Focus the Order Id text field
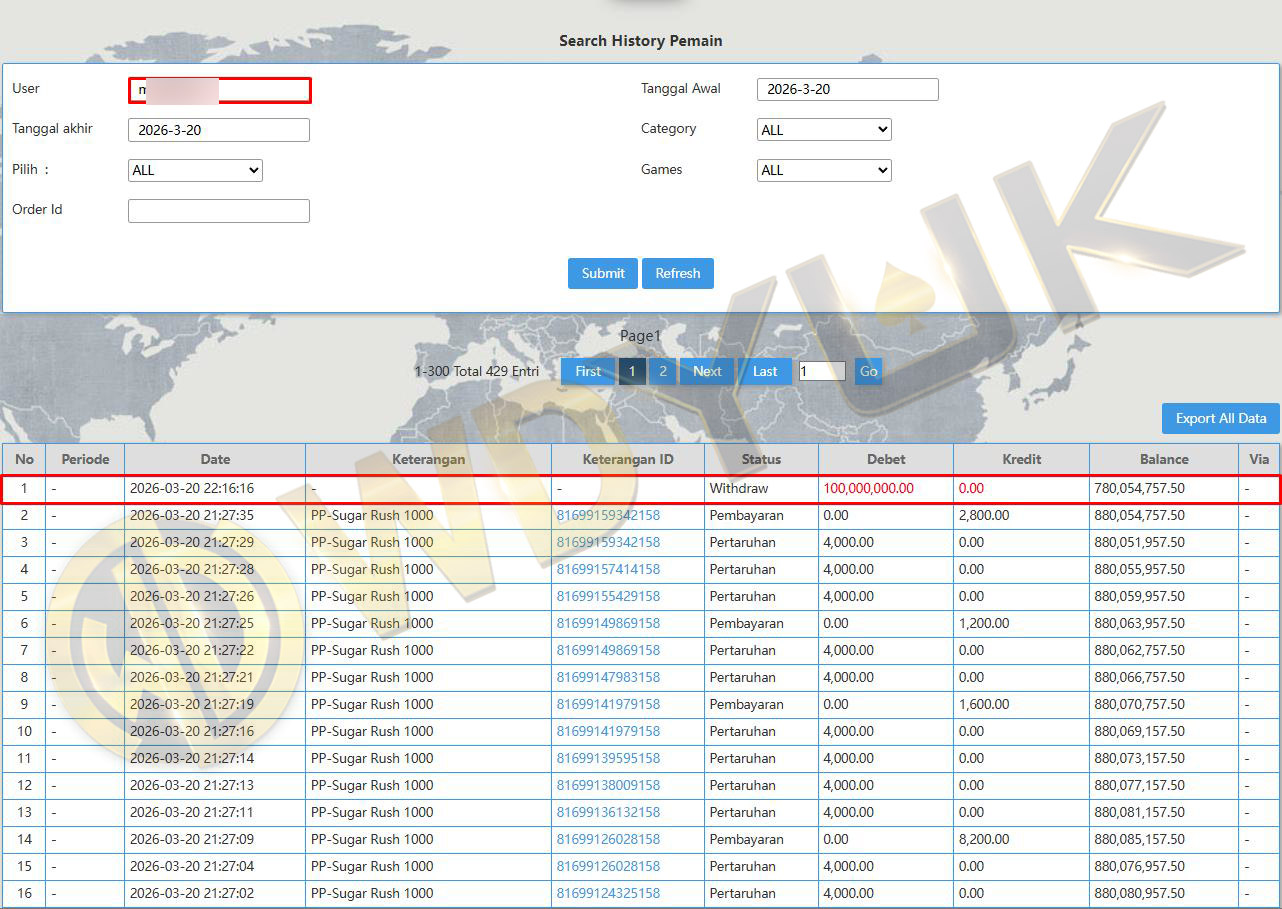1282x909 pixels. point(218,210)
